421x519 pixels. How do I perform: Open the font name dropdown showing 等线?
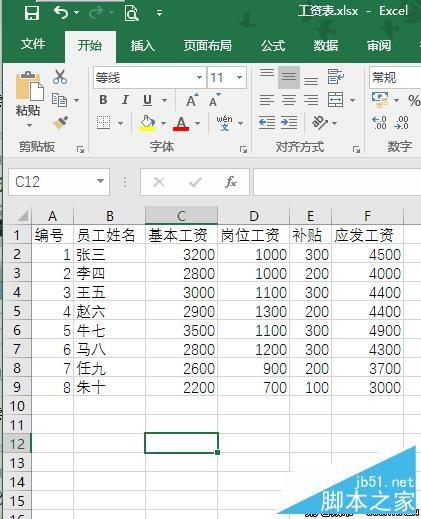[x=149, y=78]
